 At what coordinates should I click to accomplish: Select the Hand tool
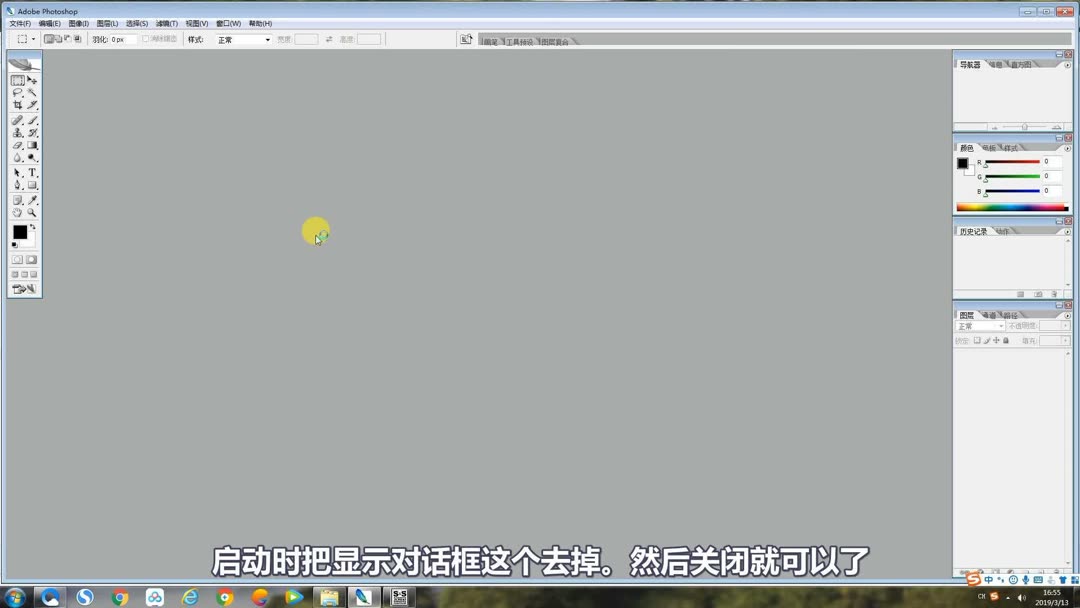point(17,214)
